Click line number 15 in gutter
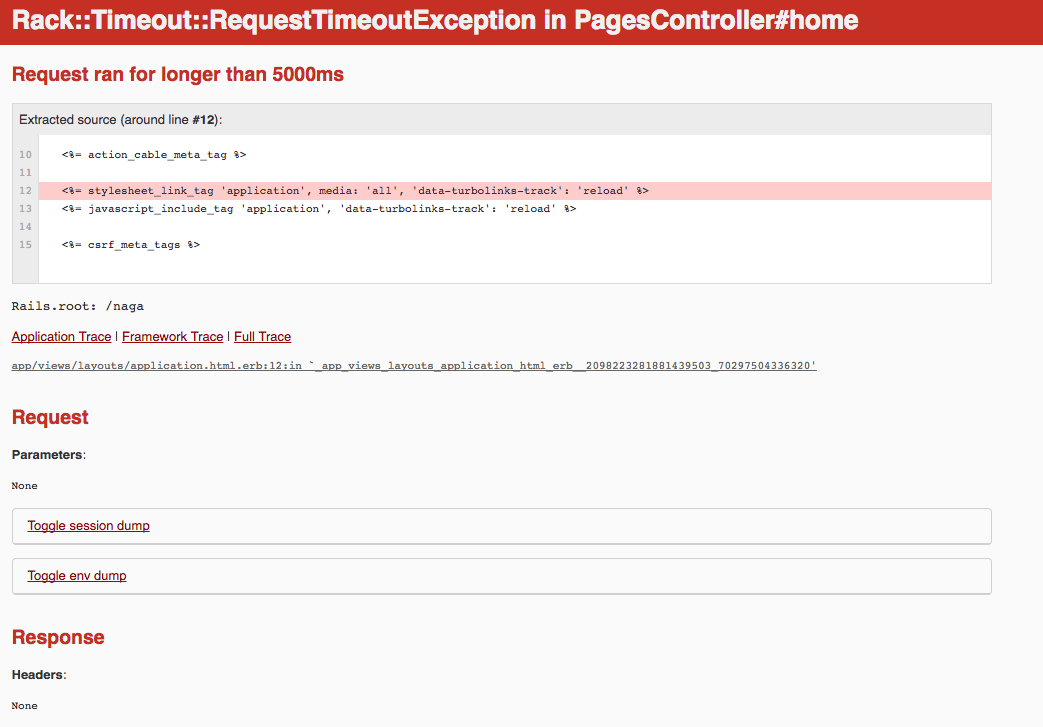 [25, 245]
